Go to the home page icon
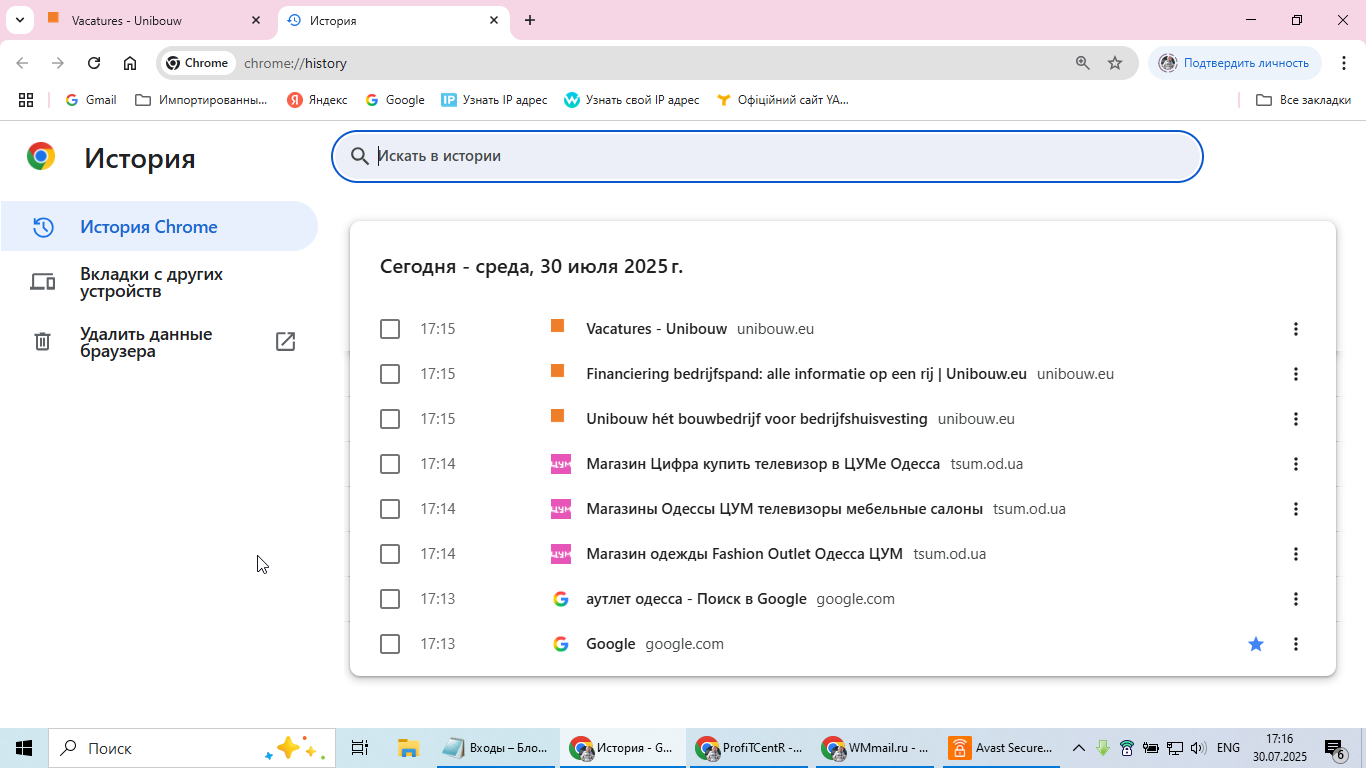 coord(130,63)
